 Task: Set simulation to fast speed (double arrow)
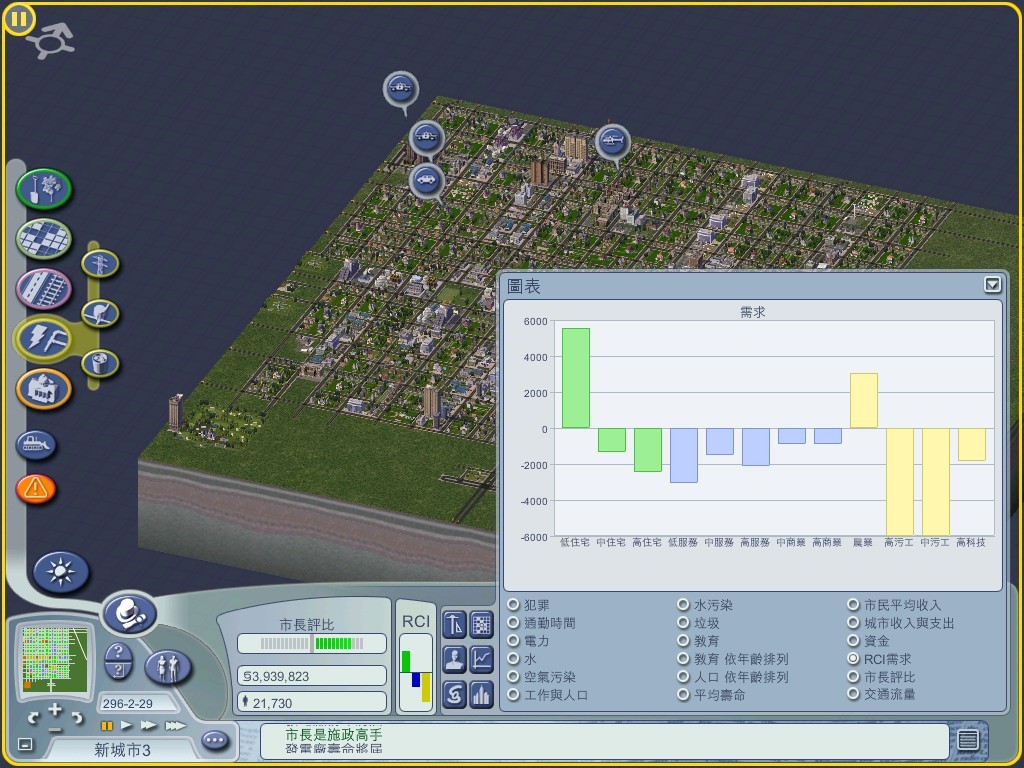pos(149,726)
